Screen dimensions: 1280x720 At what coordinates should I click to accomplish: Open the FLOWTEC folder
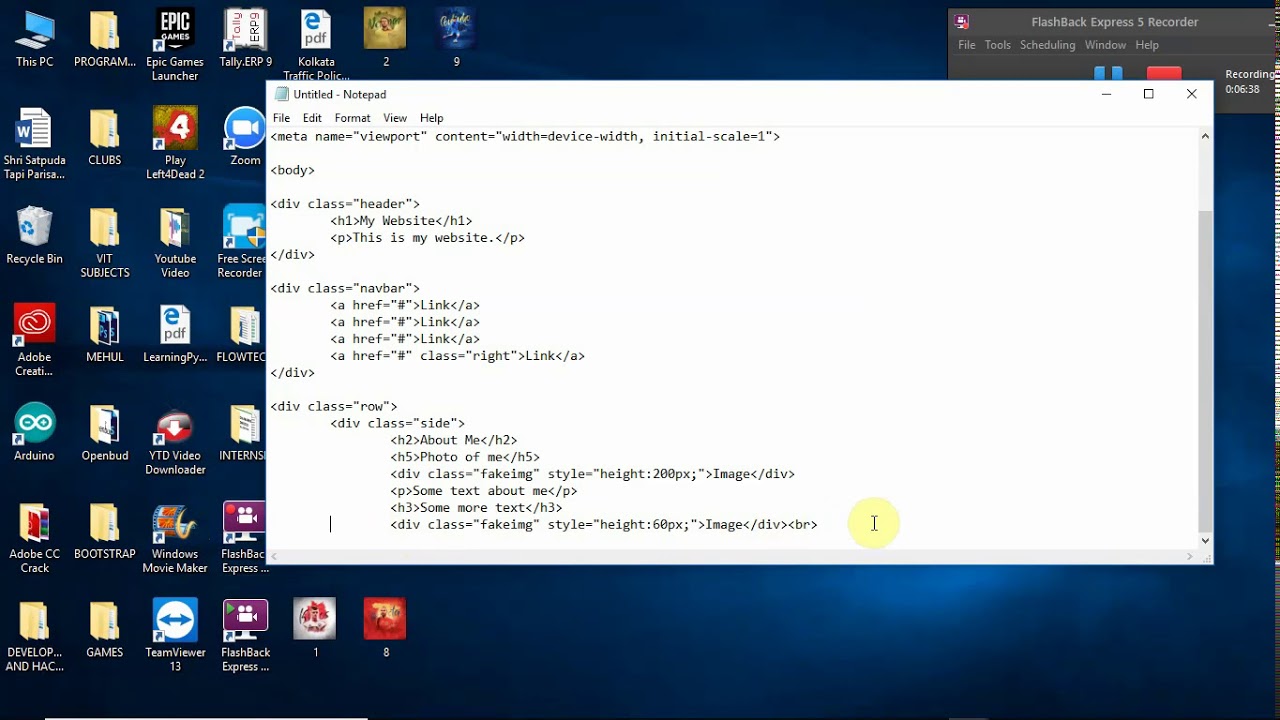coord(241,335)
